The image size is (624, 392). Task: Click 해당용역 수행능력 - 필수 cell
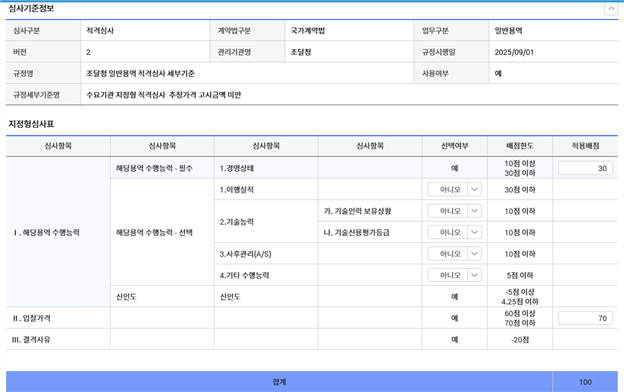coord(162,168)
